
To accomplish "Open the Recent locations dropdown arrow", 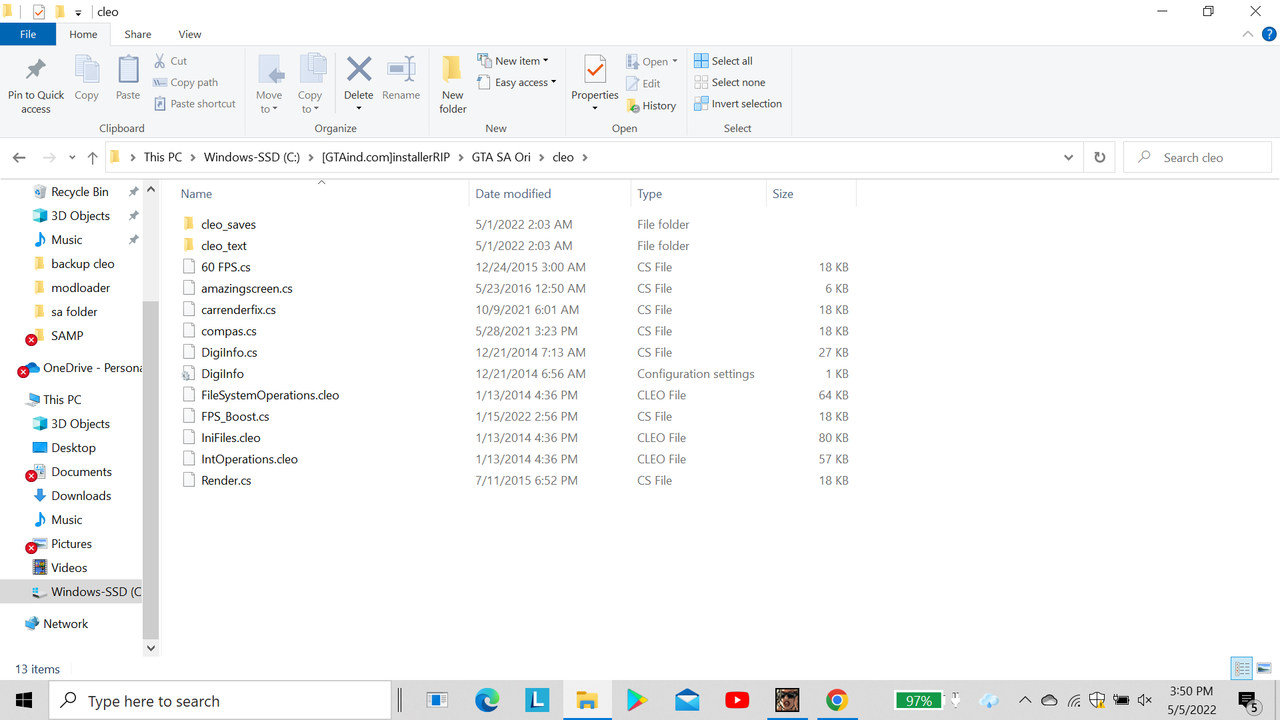I will coord(72,158).
